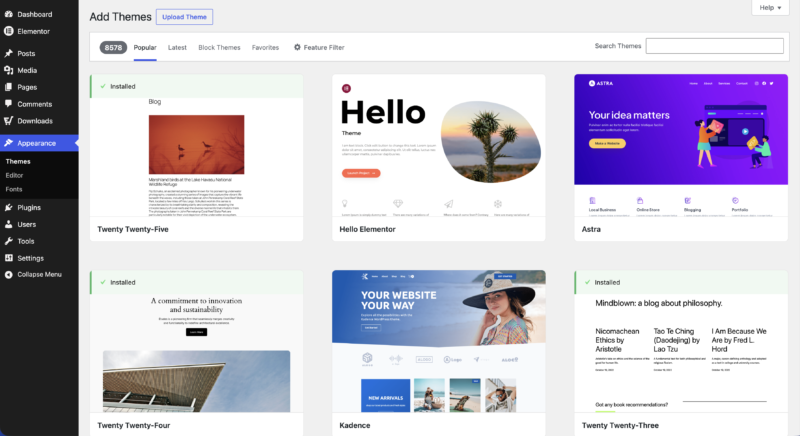Click the Dashboard icon in the sidebar
Image resolution: width=800 pixels, height=436 pixels.
(9, 14)
